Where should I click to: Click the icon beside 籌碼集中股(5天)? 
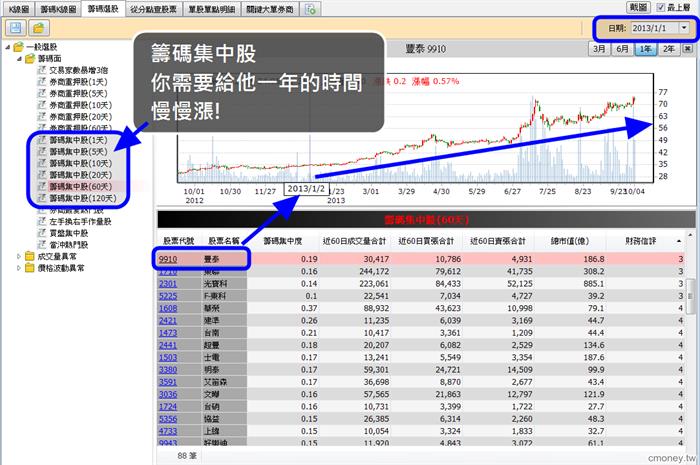(x=42, y=152)
